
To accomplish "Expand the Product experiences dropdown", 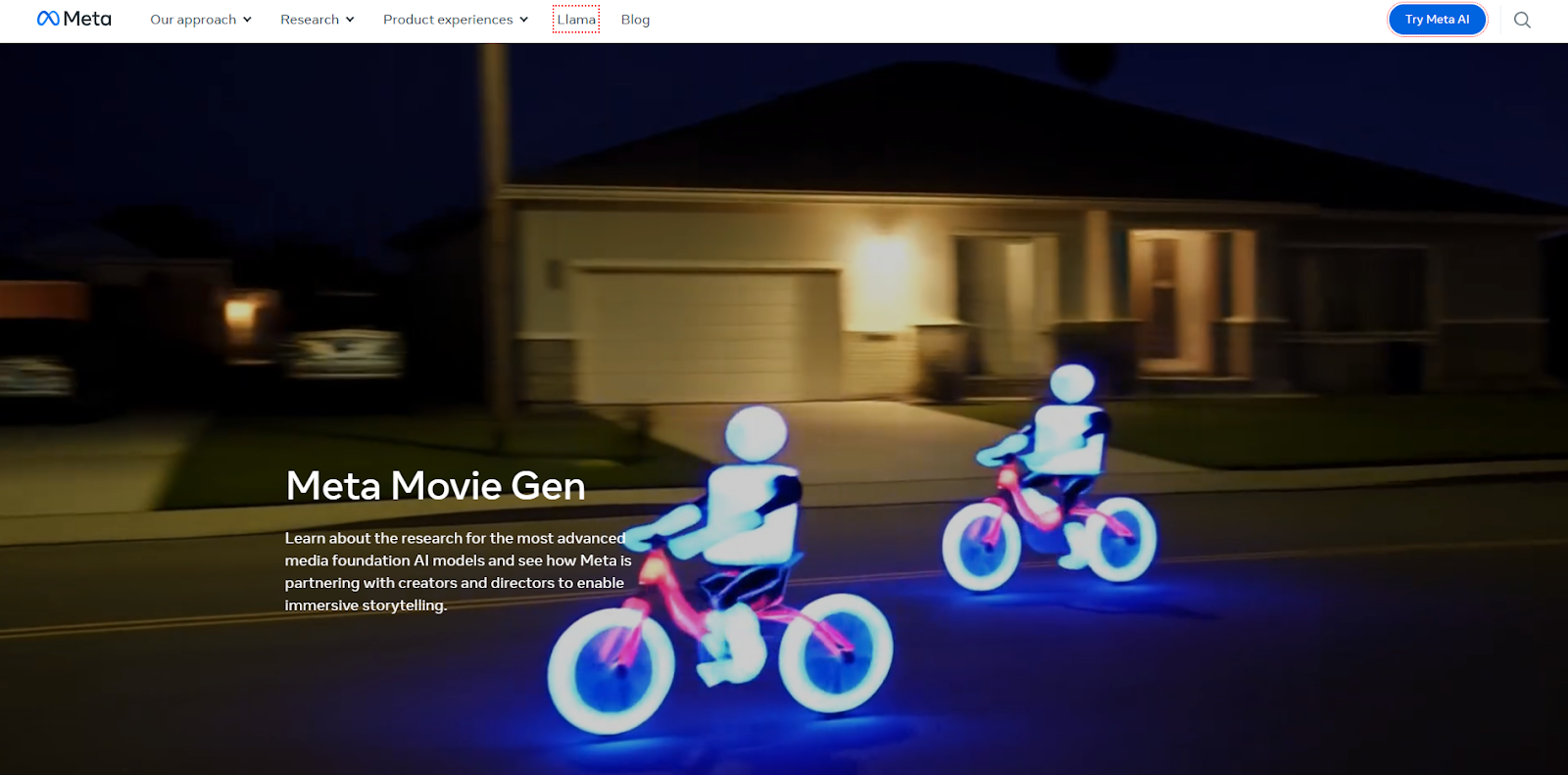I will (x=456, y=20).
